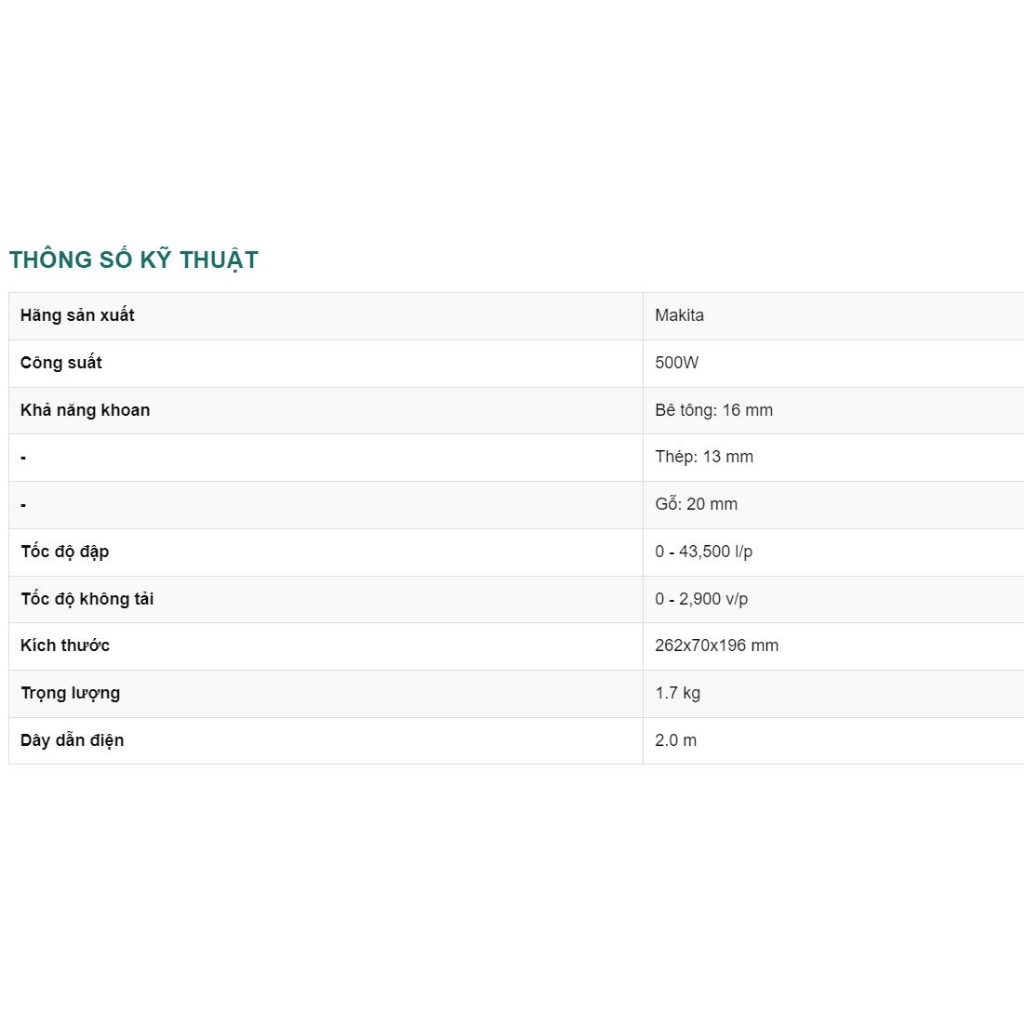Click the Gỗ: 20 mm value
The height and width of the screenshot is (1024, 1024).
click(x=696, y=504)
